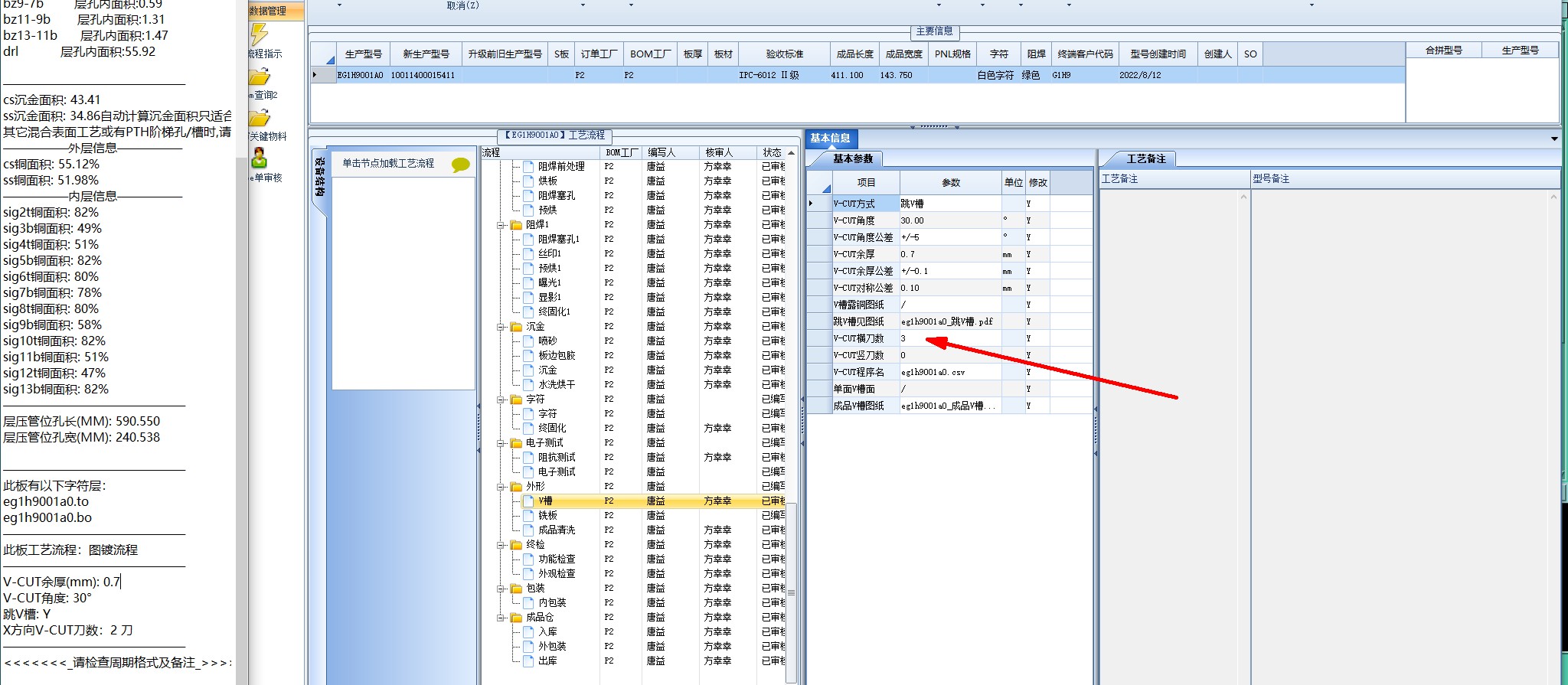Image resolution: width=1568 pixels, height=685 pixels.
Task: Click the process tree scroll-up arrow
Action: [792, 153]
